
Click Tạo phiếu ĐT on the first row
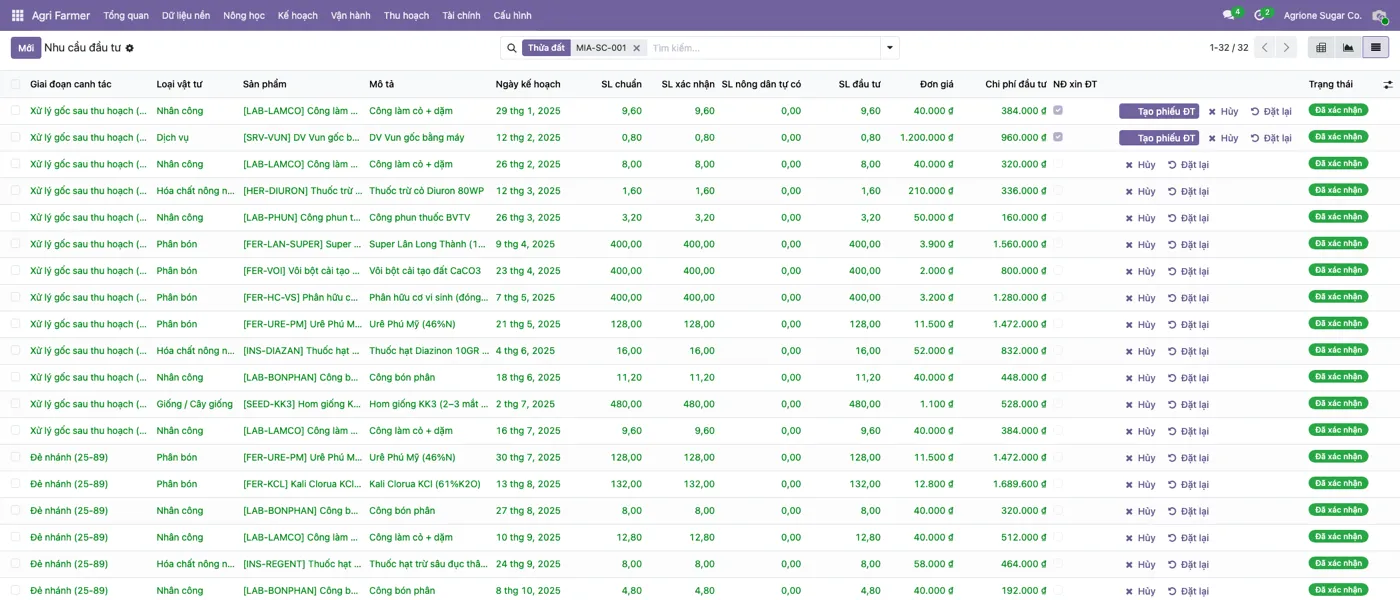(x=1159, y=111)
